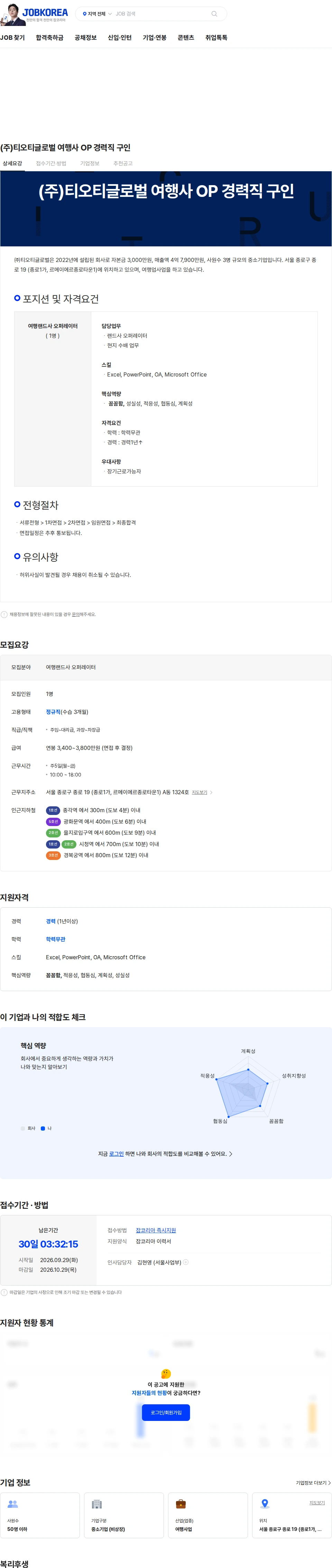Select the 상세요강 tab
The height and width of the screenshot is (1568, 332).
tap(12, 163)
